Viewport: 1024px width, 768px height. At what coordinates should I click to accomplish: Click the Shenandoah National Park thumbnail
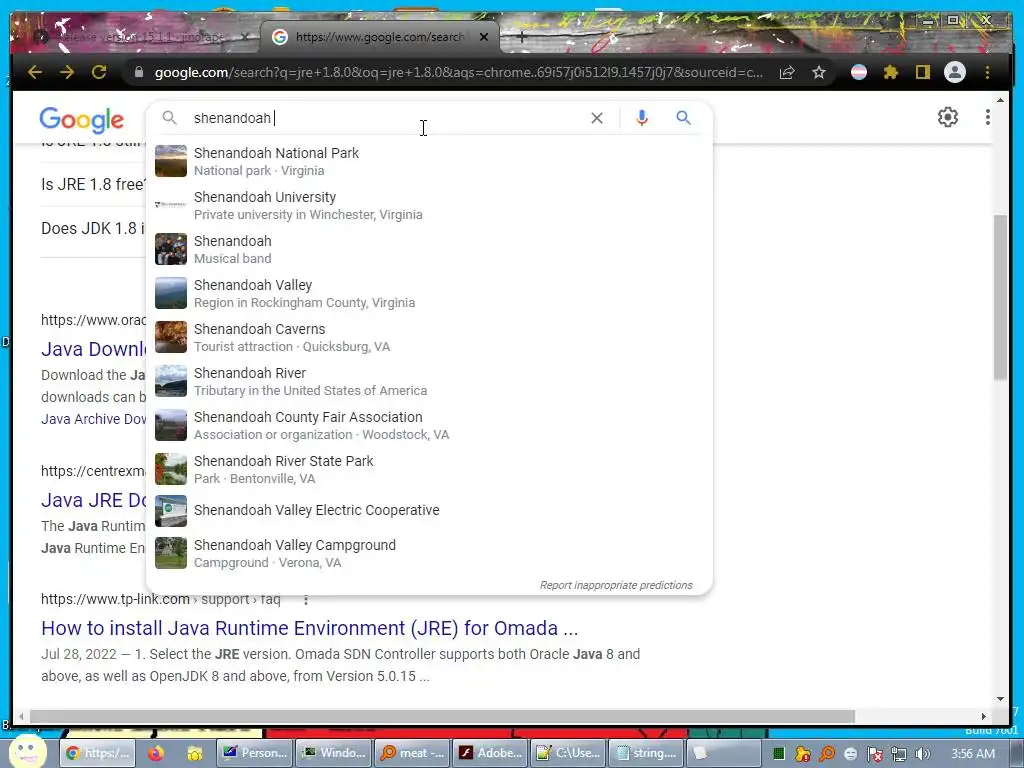(x=170, y=161)
